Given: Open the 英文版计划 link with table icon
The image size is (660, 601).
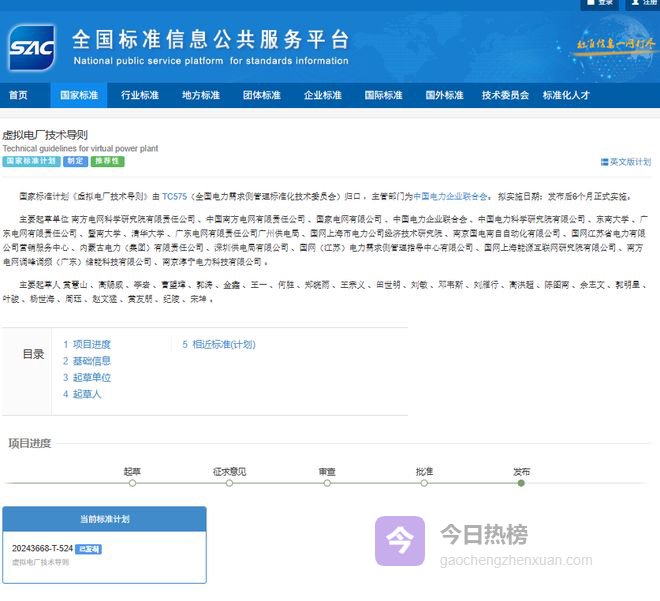Looking at the screenshot, I should pos(625,161).
